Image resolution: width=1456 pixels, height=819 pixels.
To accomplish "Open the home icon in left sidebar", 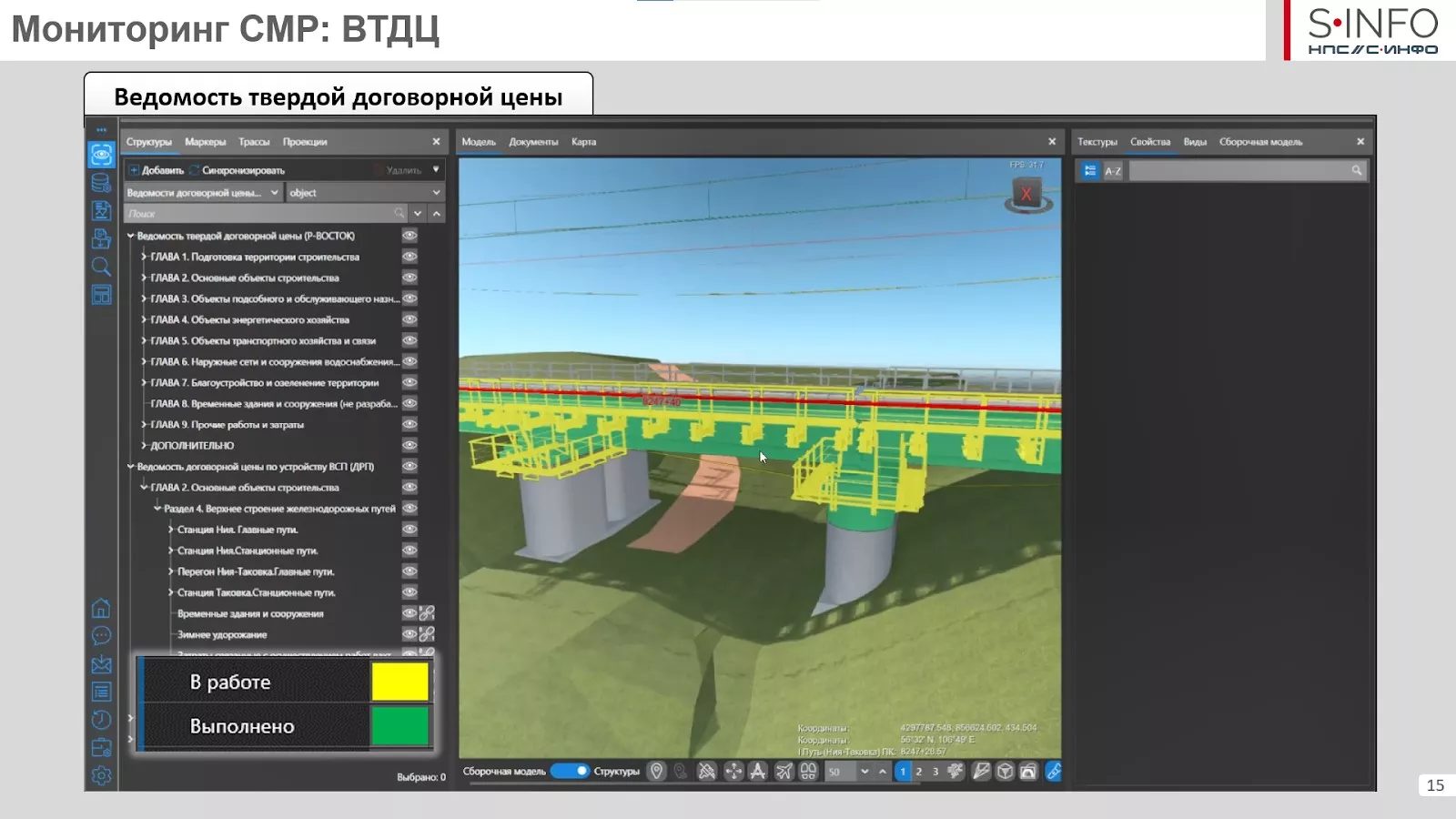I will (x=101, y=609).
